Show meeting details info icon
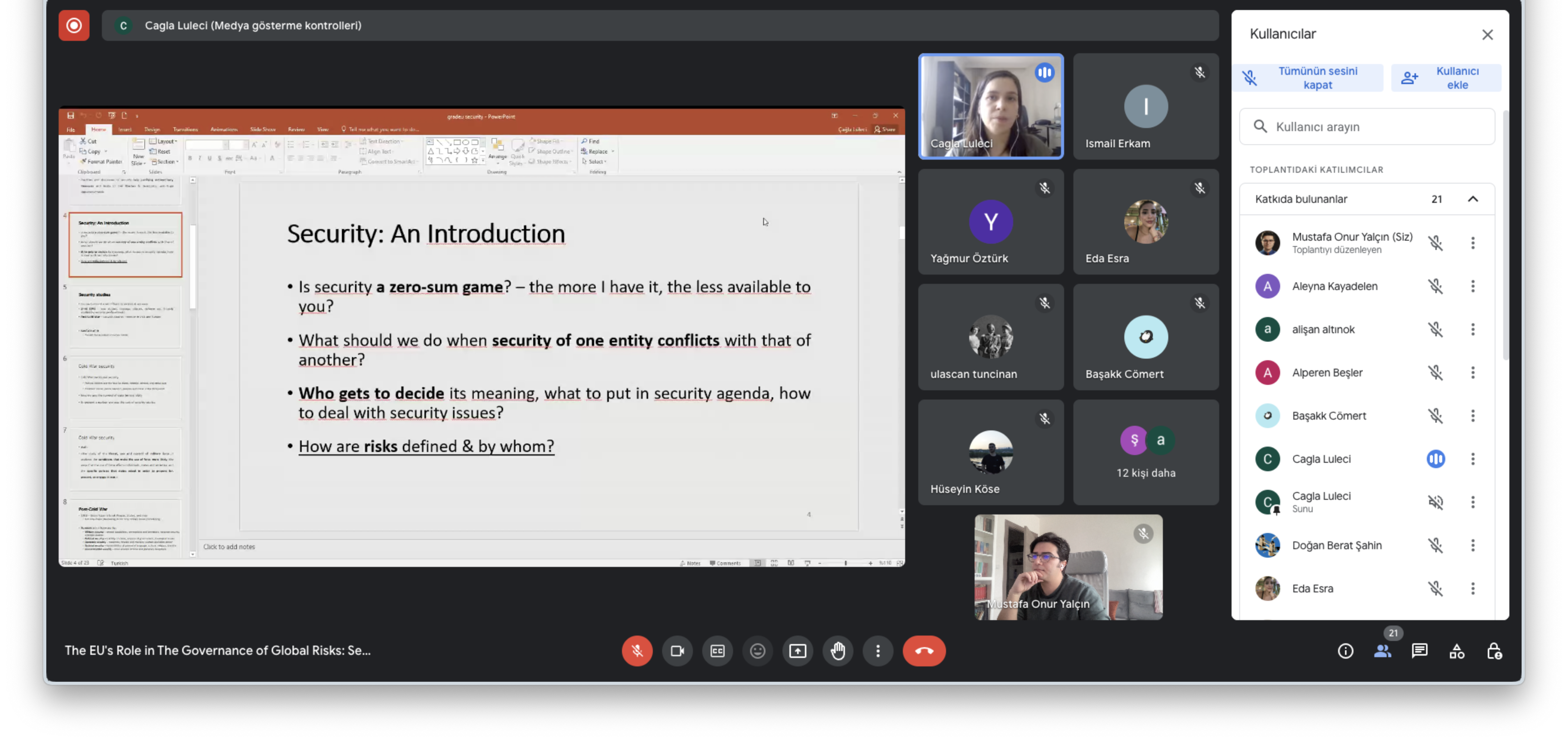Image resolution: width=1568 pixels, height=742 pixels. tap(1345, 651)
